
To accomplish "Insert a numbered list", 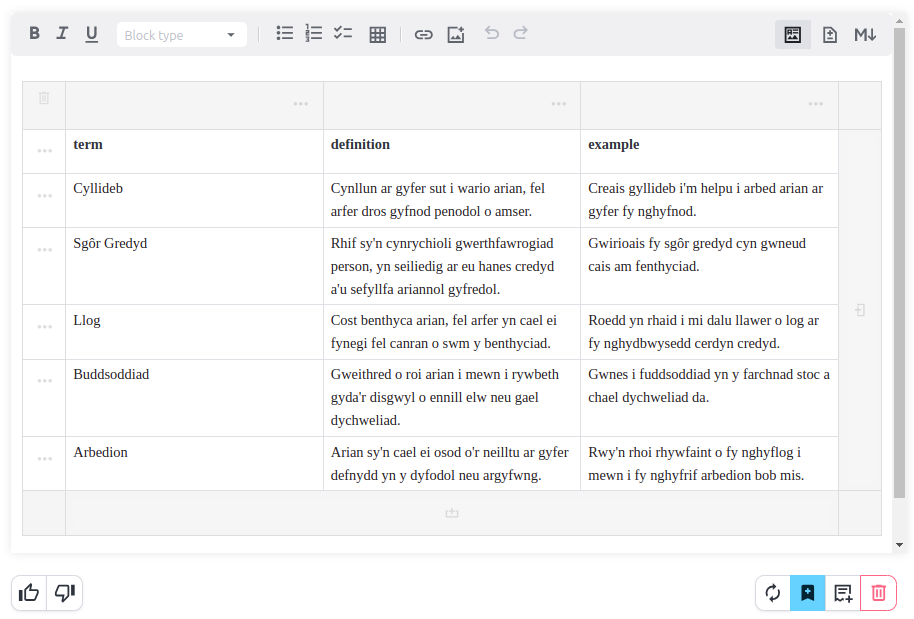I will [314, 34].
